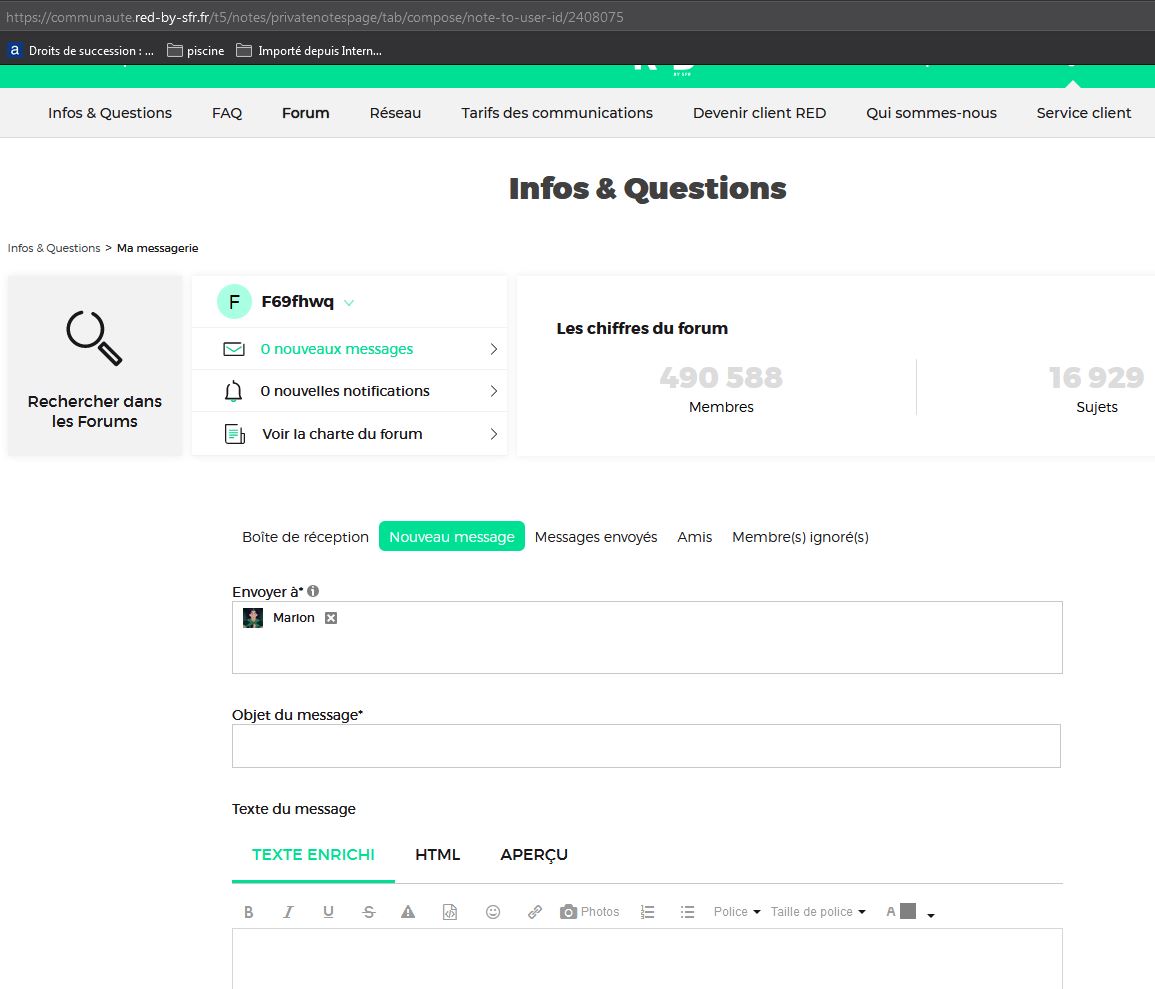This screenshot has width=1155, height=989.
Task: Open Infos & Questions nav menu
Action: point(110,113)
